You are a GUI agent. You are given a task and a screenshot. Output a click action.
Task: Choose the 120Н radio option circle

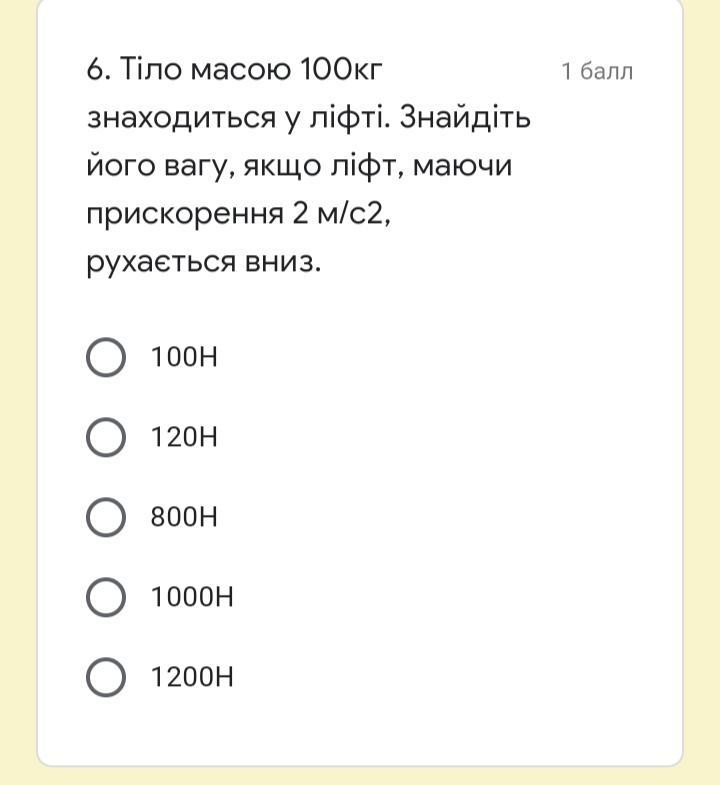click(106, 437)
